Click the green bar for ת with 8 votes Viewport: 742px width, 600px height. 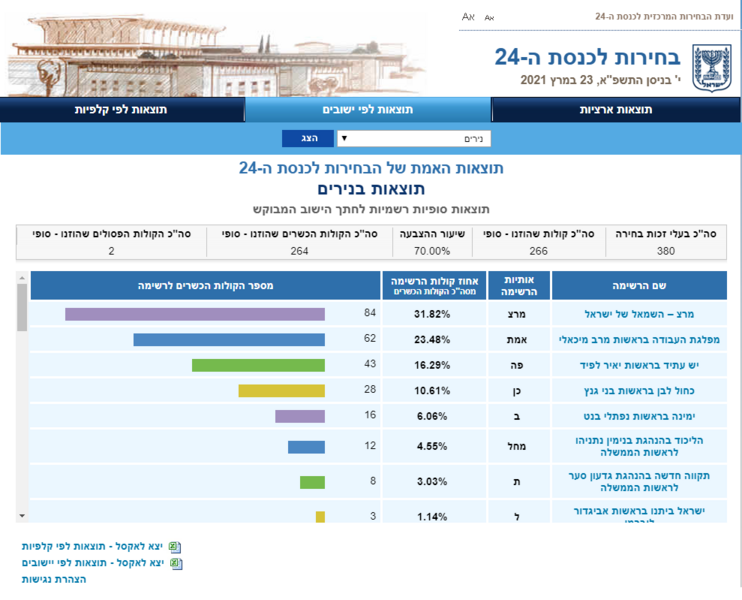[x=312, y=482]
